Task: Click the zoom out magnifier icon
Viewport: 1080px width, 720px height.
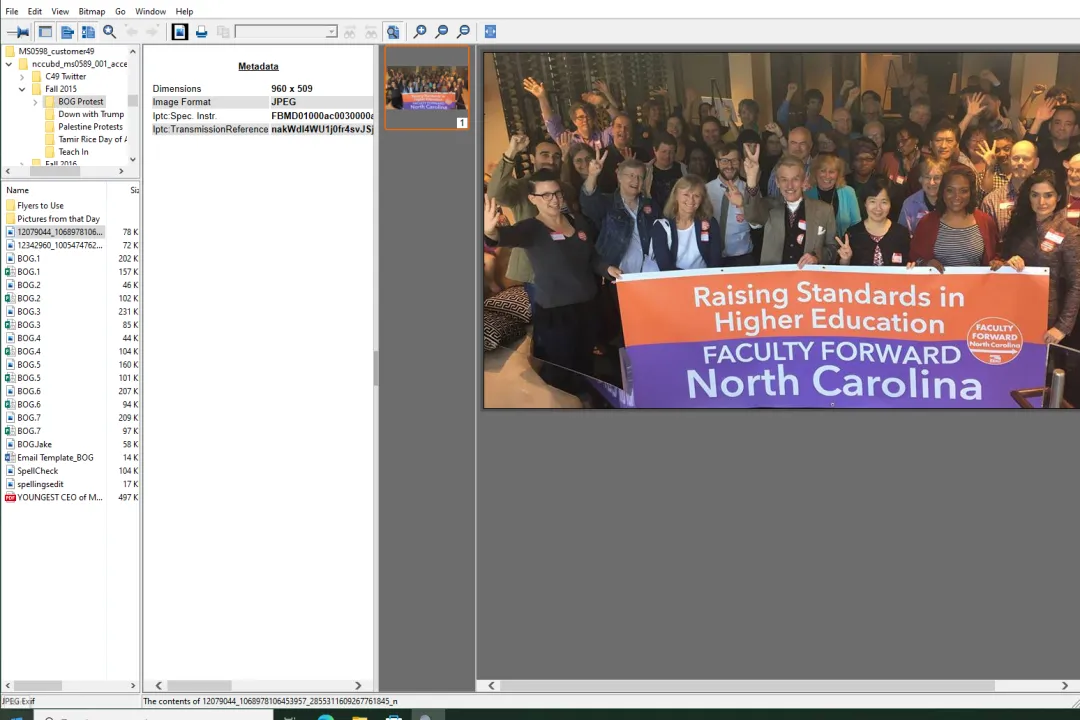Action: pos(442,32)
